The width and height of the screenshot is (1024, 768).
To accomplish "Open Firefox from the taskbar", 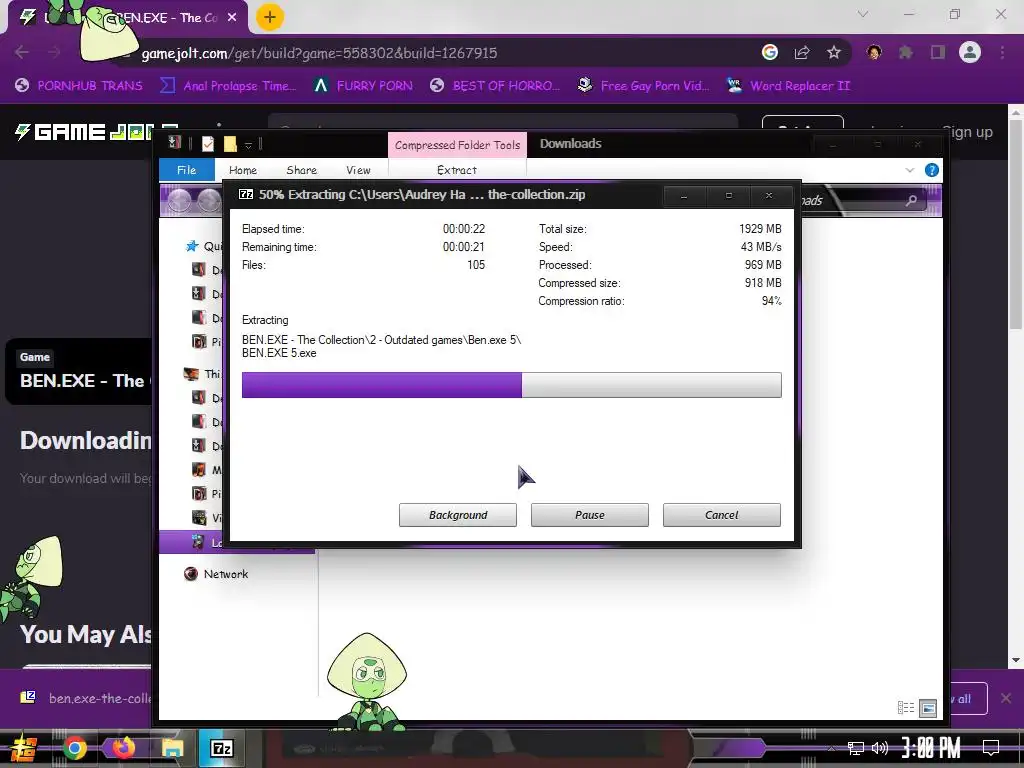I will point(123,748).
